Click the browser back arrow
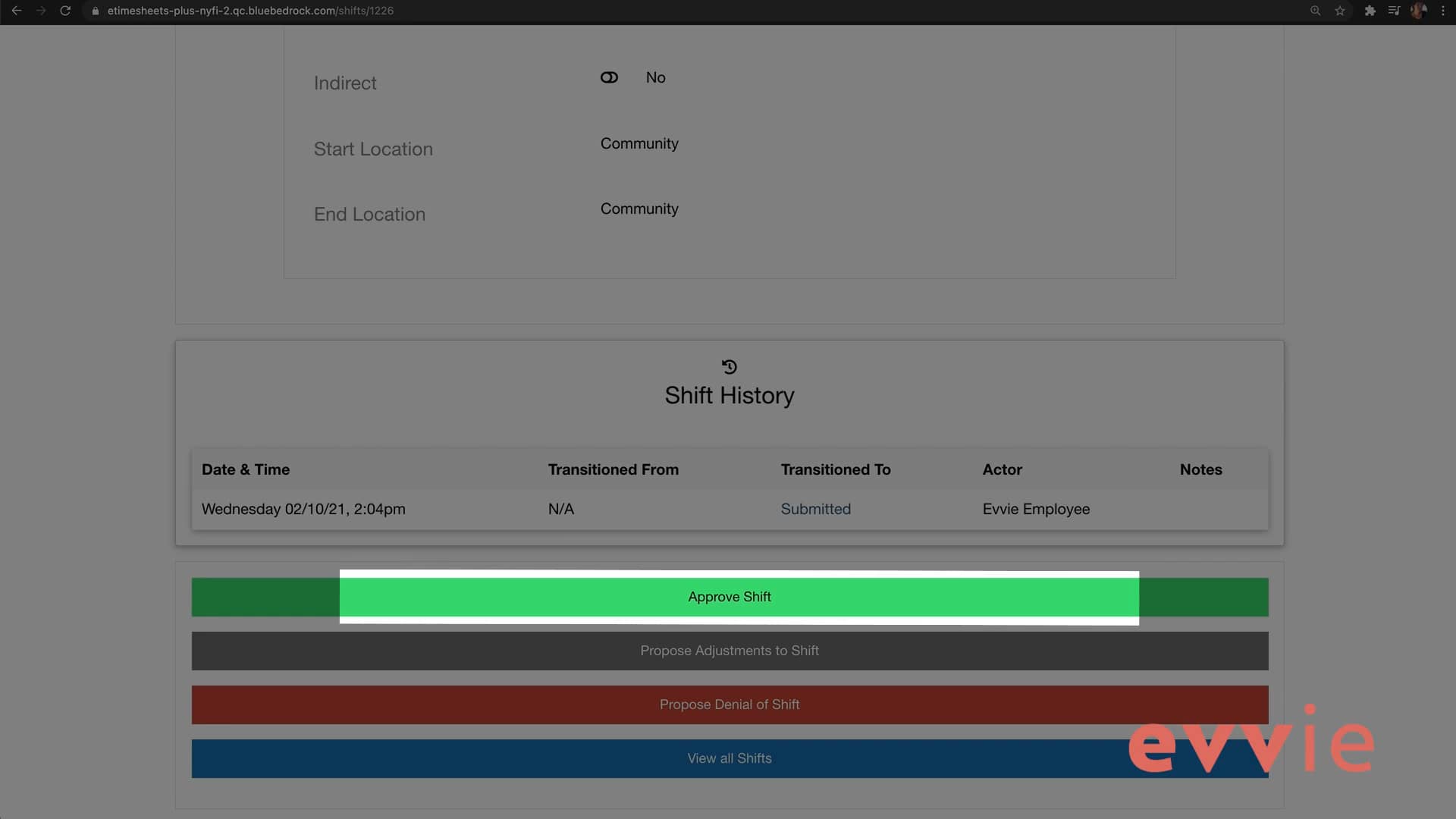The width and height of the screenshot is (1456, 819). 16,11
